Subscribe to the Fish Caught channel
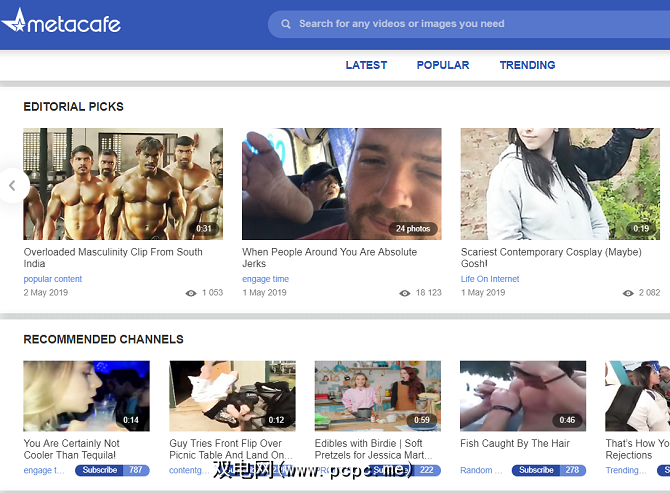Viewport: 670px width, 493px height. [x=536, y=470]
